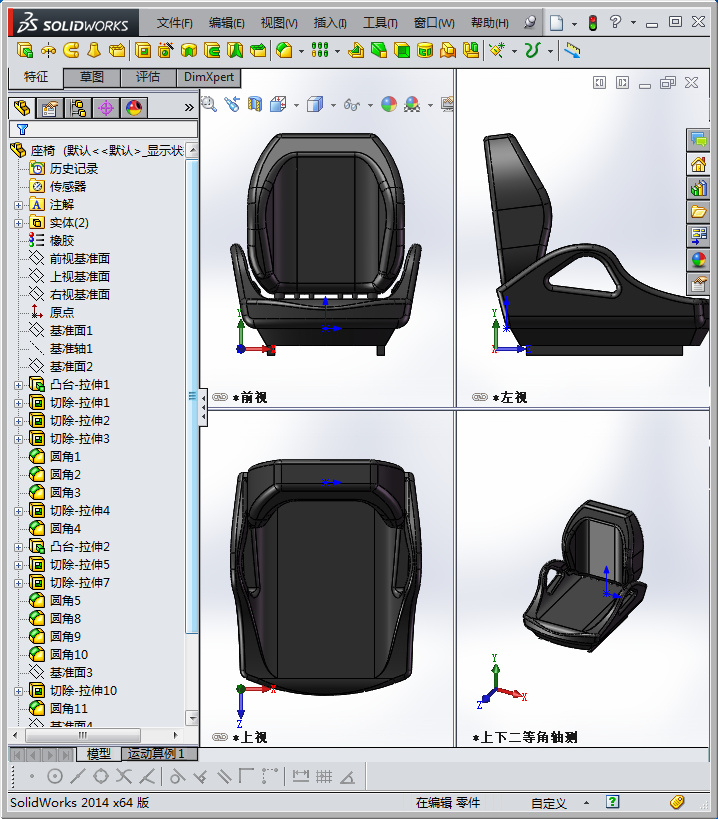Open the Appearances tab in task pane
This screenshot has width=718, height=819.
pos(698,259)
